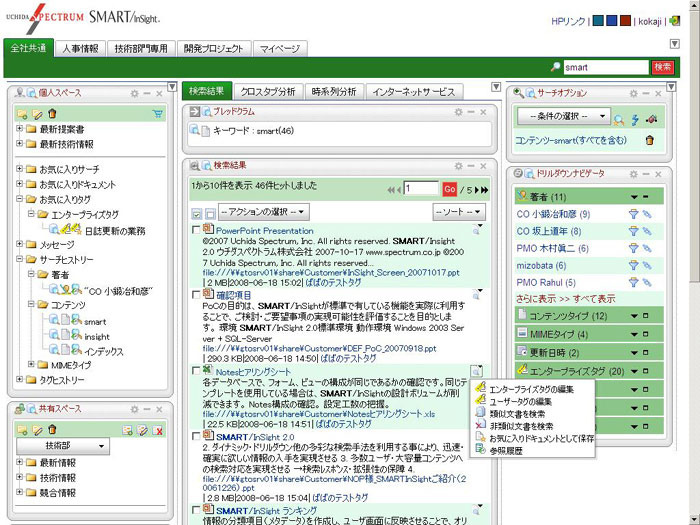
Task: Click the ぱぱのテストタグ link under 確認項目
Action: (x=348, y=358)
